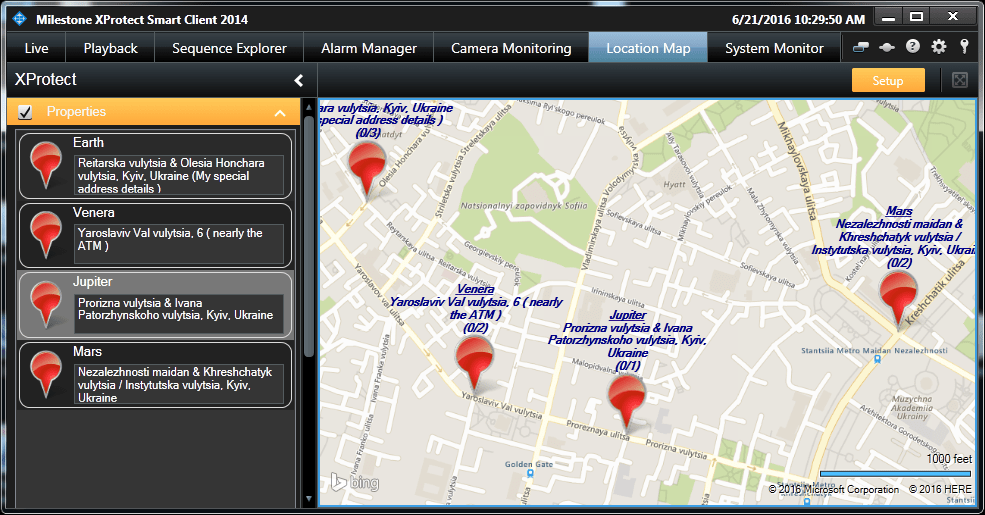
Task: Open the System Monitor tab
Action: [774, 48]
